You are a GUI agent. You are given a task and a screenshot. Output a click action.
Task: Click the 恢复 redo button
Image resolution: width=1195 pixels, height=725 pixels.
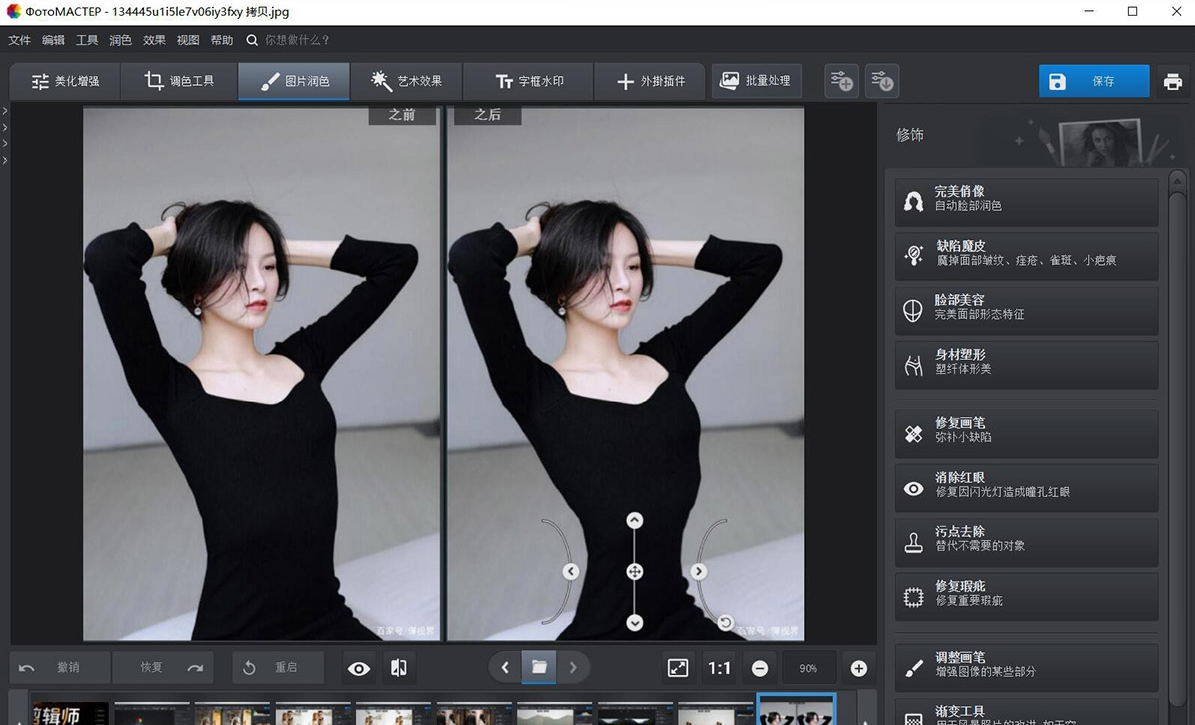point(162,668)
